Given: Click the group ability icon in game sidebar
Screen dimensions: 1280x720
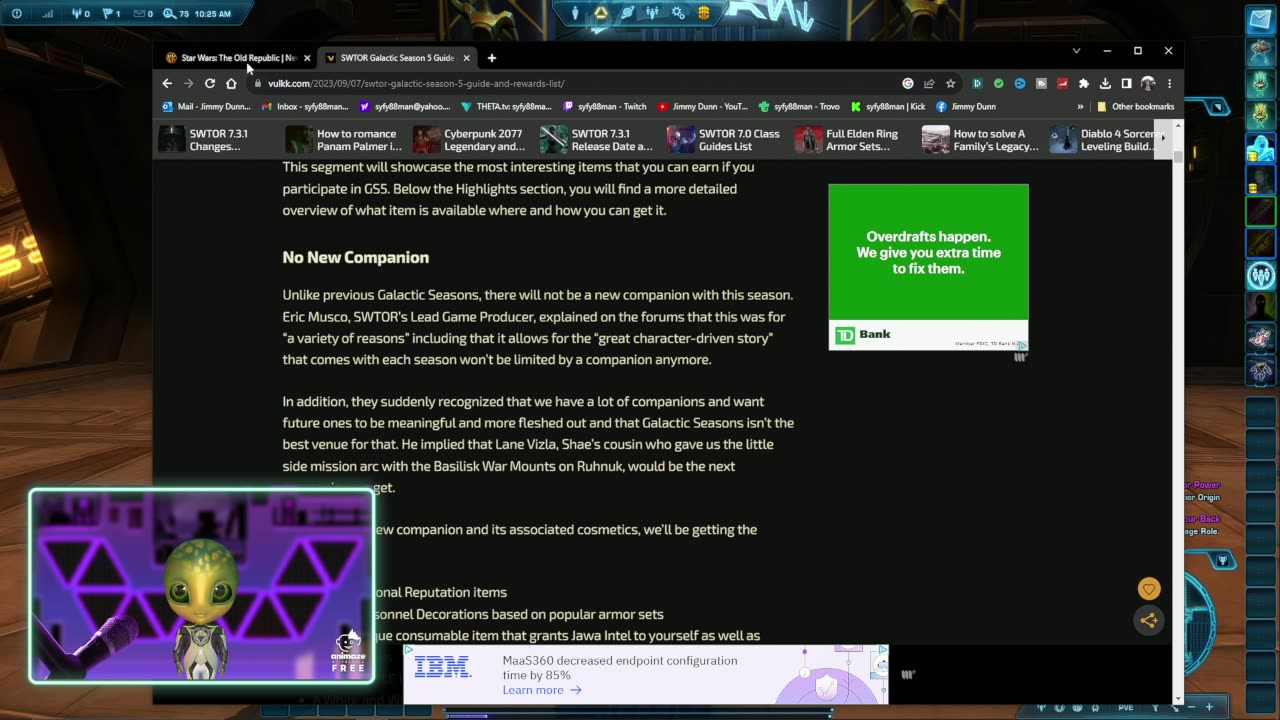Looking at the screenshot, I should [1260, 274].
